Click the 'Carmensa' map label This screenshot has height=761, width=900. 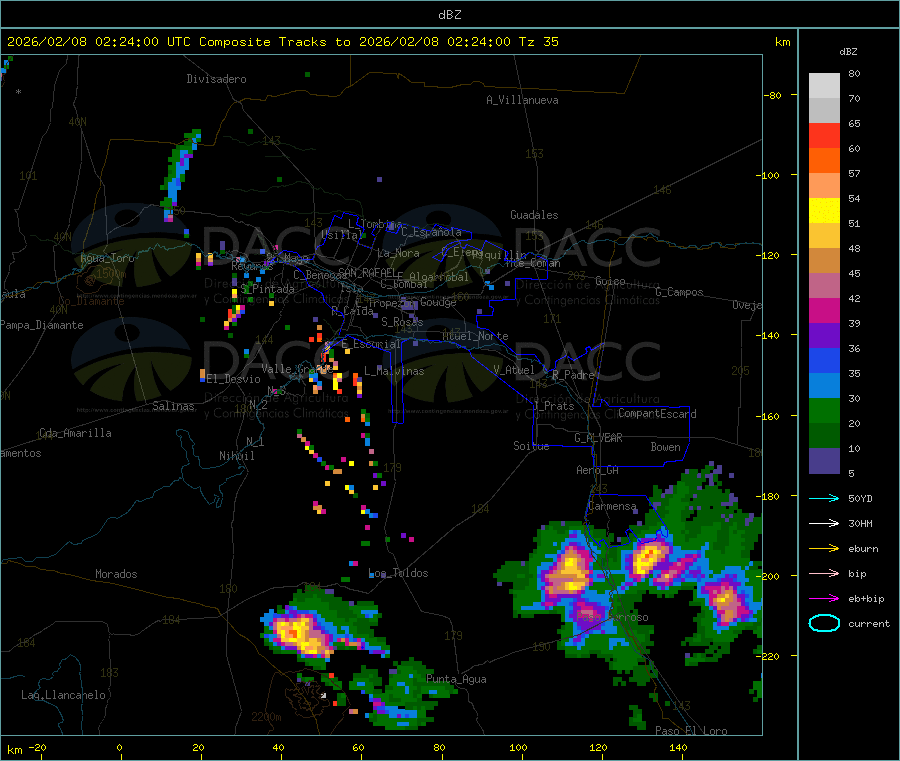click(612, 506)
